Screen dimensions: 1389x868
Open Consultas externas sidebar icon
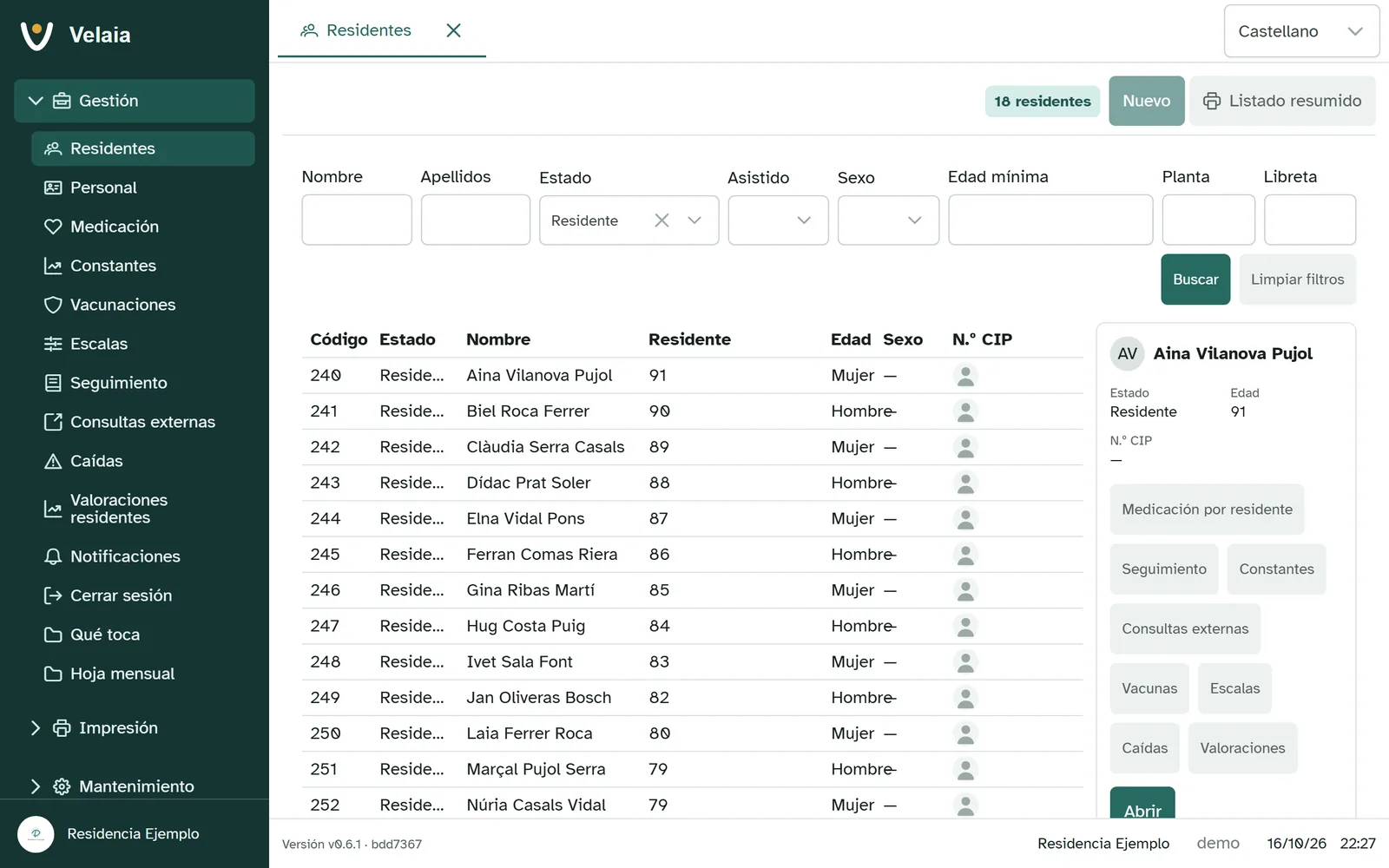(x=53, y=422)
